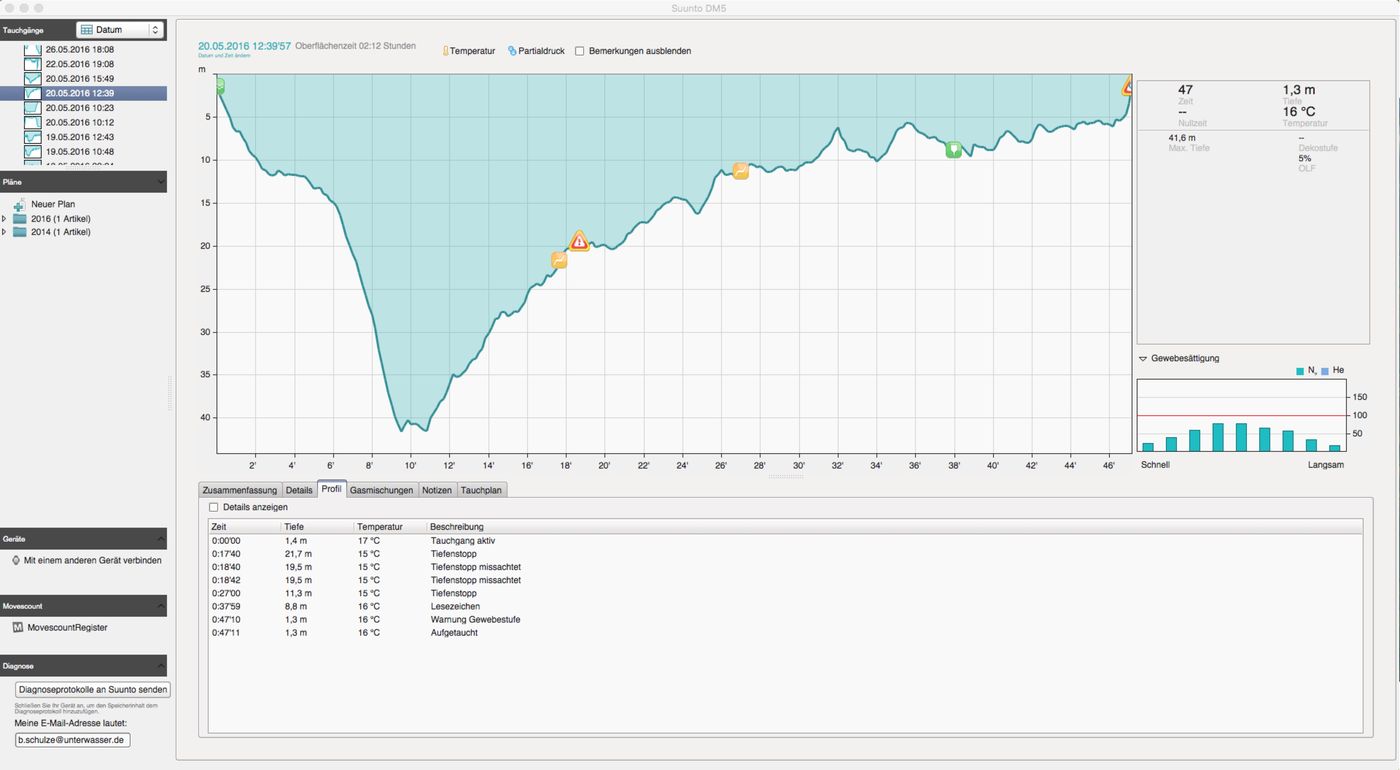Click Diagnoseprotokolle an Suunto senden button
1400x770 pixels.
93,690
